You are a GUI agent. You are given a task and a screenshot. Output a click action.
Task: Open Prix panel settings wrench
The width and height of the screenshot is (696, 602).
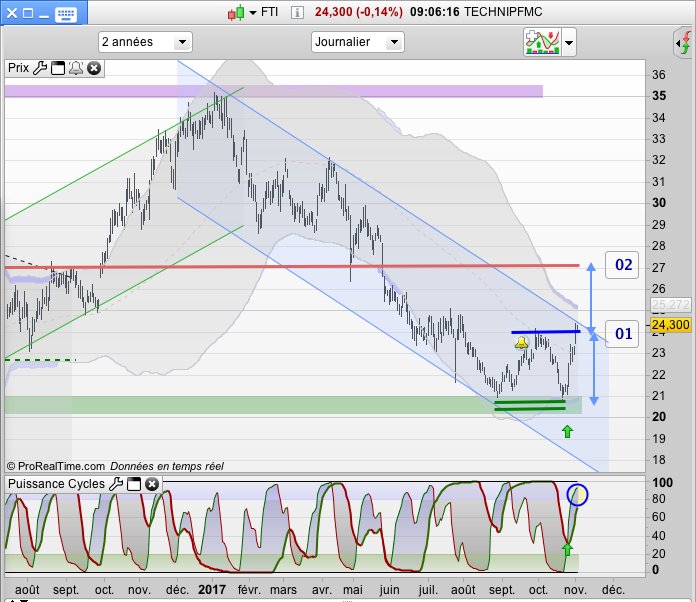tap(40, 68)
